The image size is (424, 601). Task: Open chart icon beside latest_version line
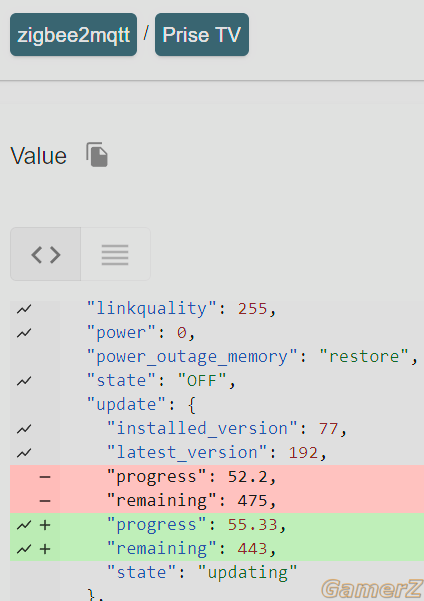(24, 453)
